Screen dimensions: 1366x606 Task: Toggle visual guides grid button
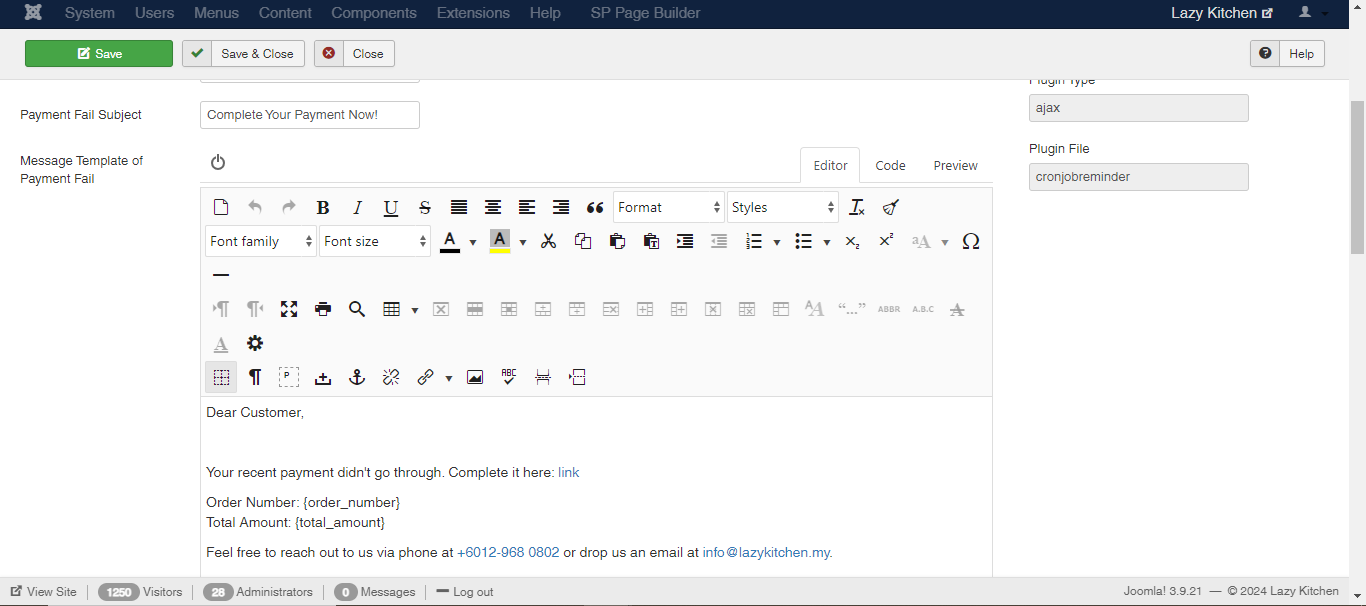tap(221, 377)
